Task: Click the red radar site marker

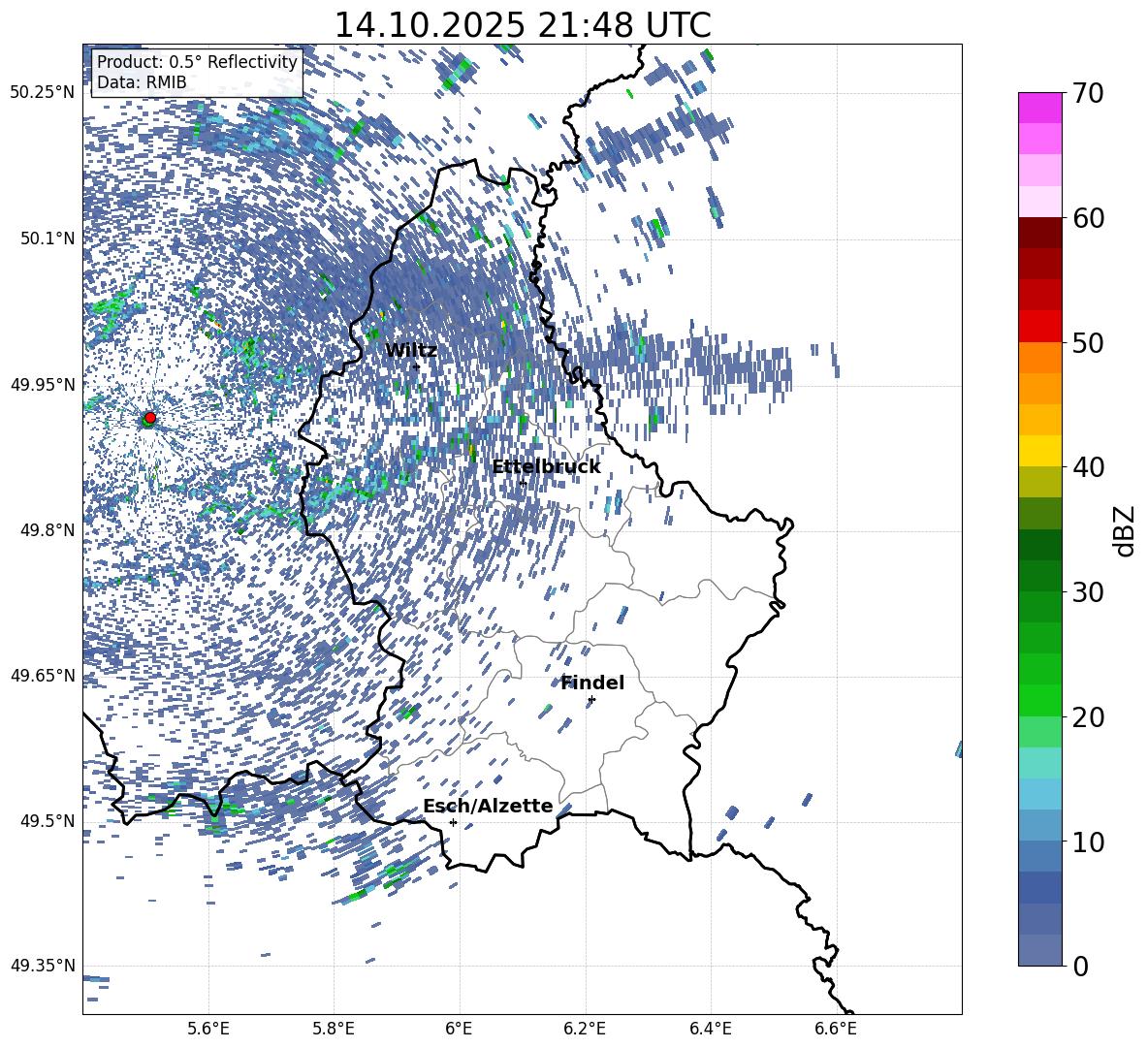Action: click(x=150, y=418)
